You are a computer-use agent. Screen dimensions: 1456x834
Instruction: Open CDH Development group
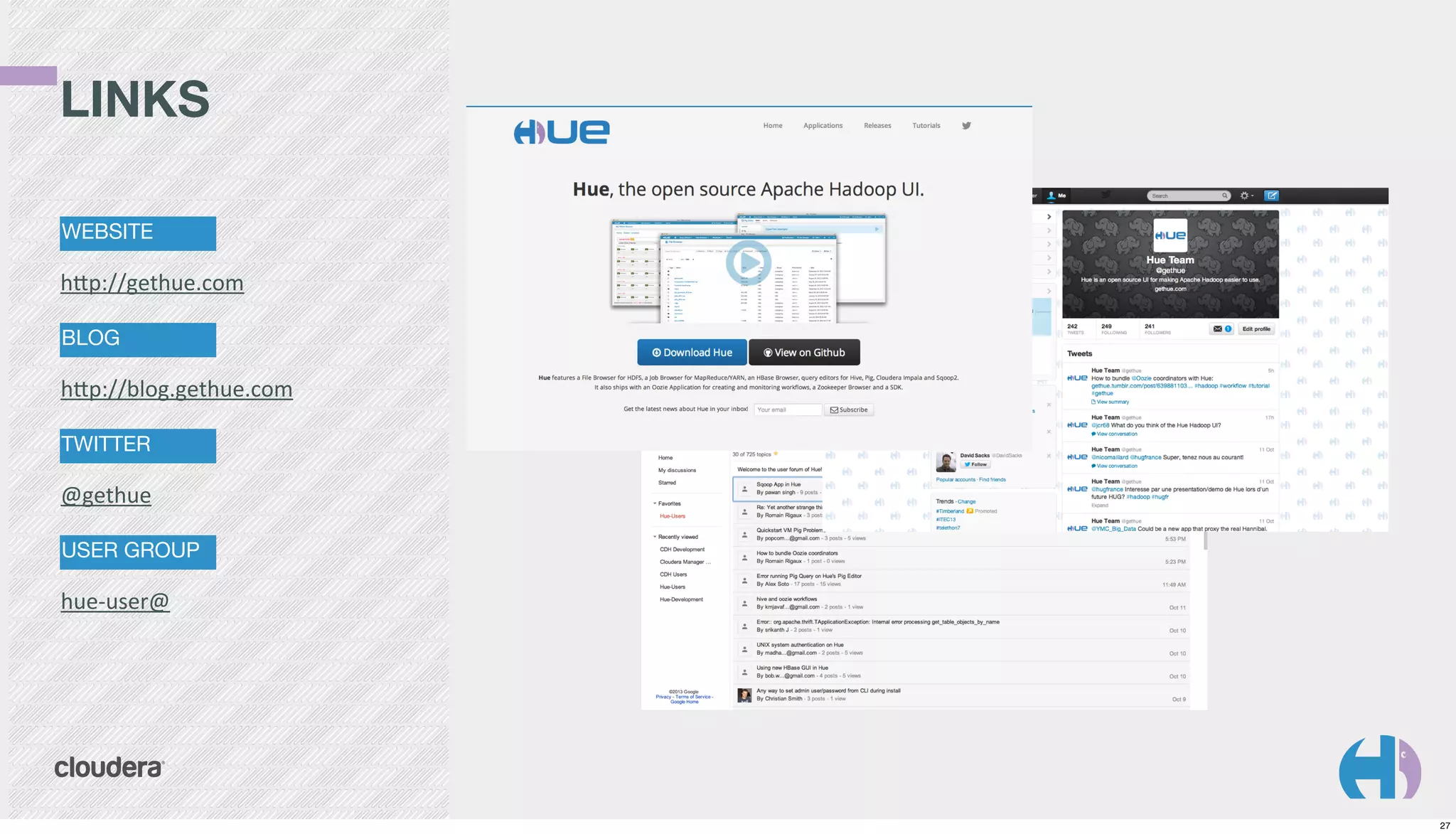point(682,550)
